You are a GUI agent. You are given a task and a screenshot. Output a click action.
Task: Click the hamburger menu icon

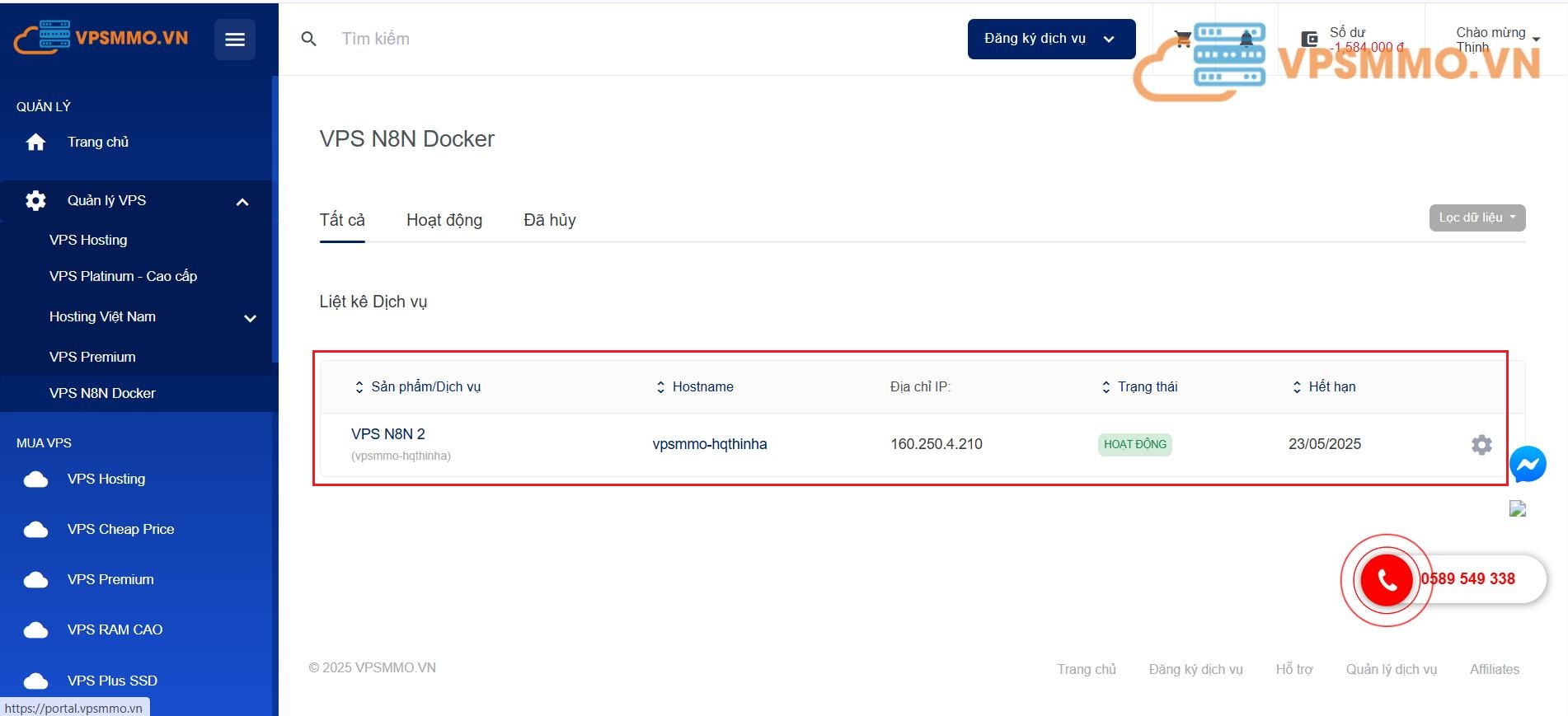point(235,40)
